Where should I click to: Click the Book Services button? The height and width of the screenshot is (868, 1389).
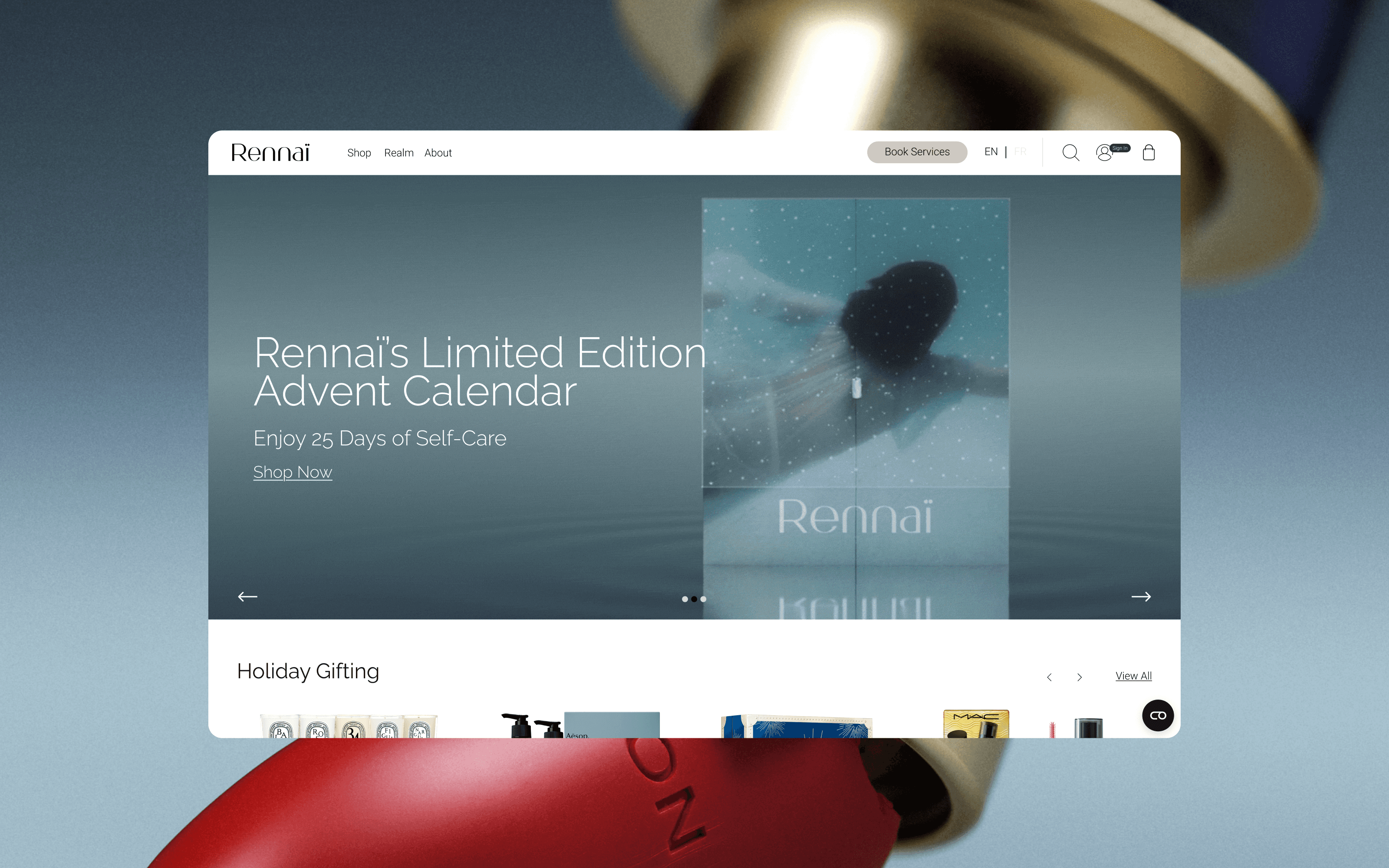click(x=917, y=152)
